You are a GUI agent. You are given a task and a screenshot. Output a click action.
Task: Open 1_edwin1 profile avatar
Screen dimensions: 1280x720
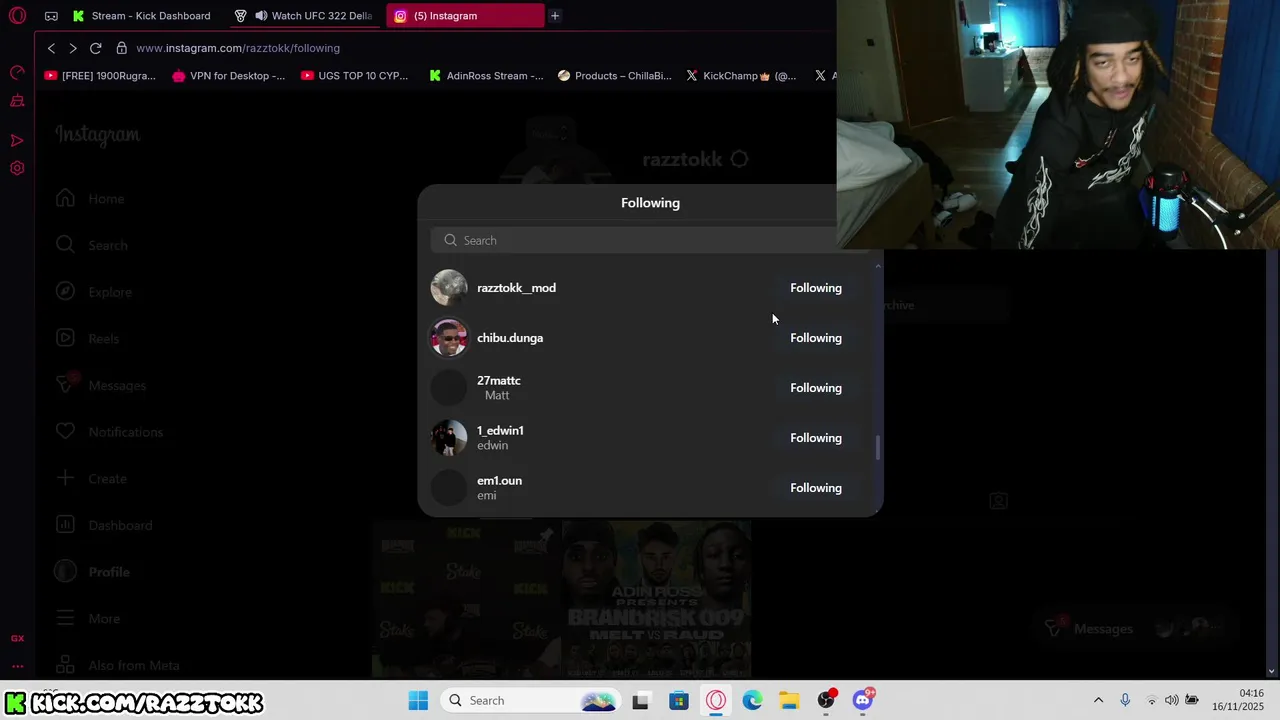click(x=449, y=438)
